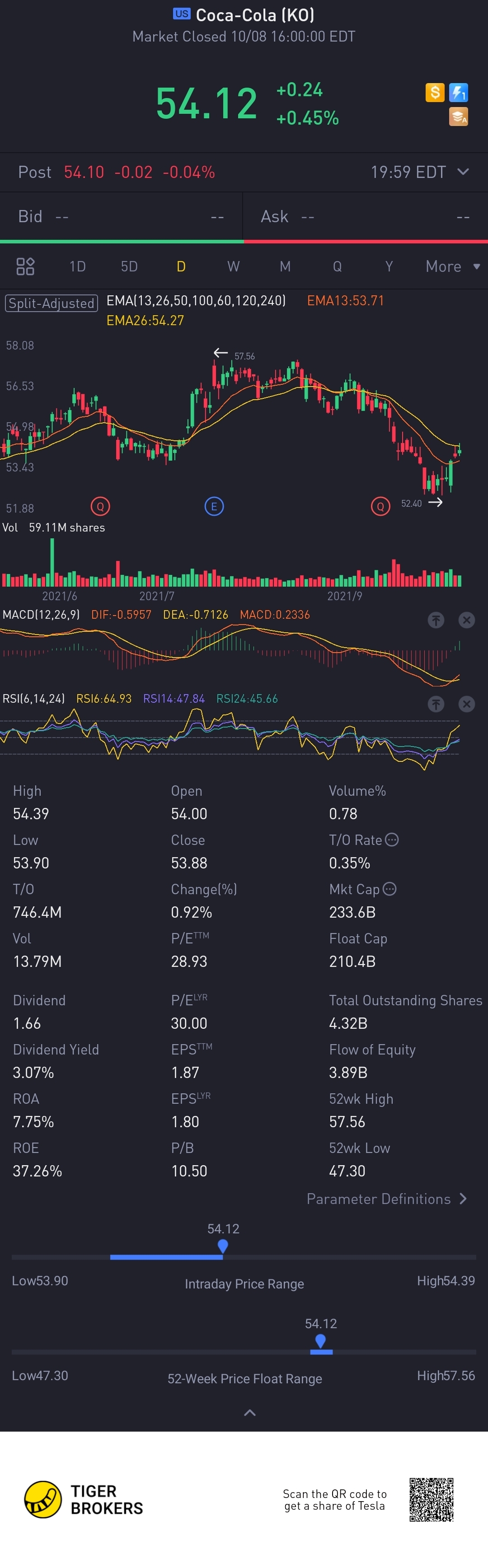Tap the EMA26:54.27 value
Viewport: 488px width, 1568px height.
(145, 320)
